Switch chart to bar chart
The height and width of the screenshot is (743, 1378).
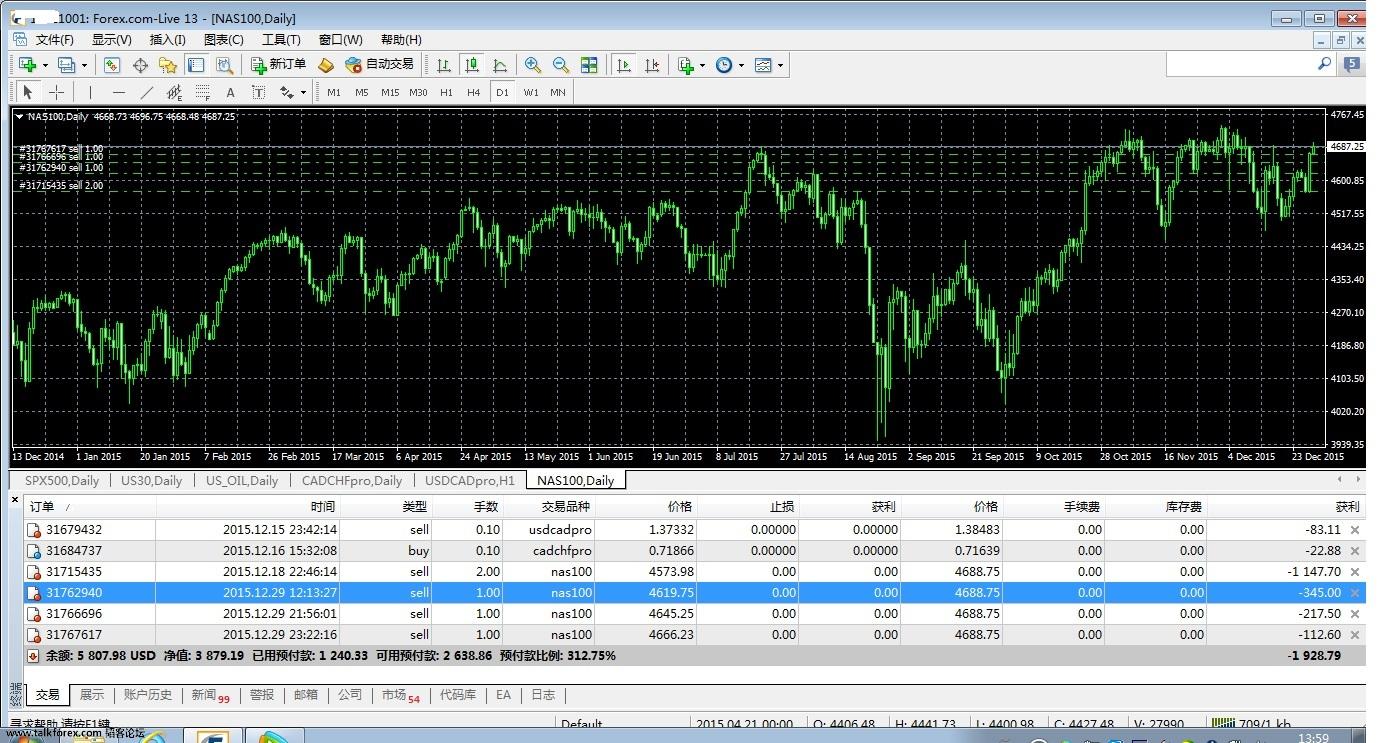444,65
